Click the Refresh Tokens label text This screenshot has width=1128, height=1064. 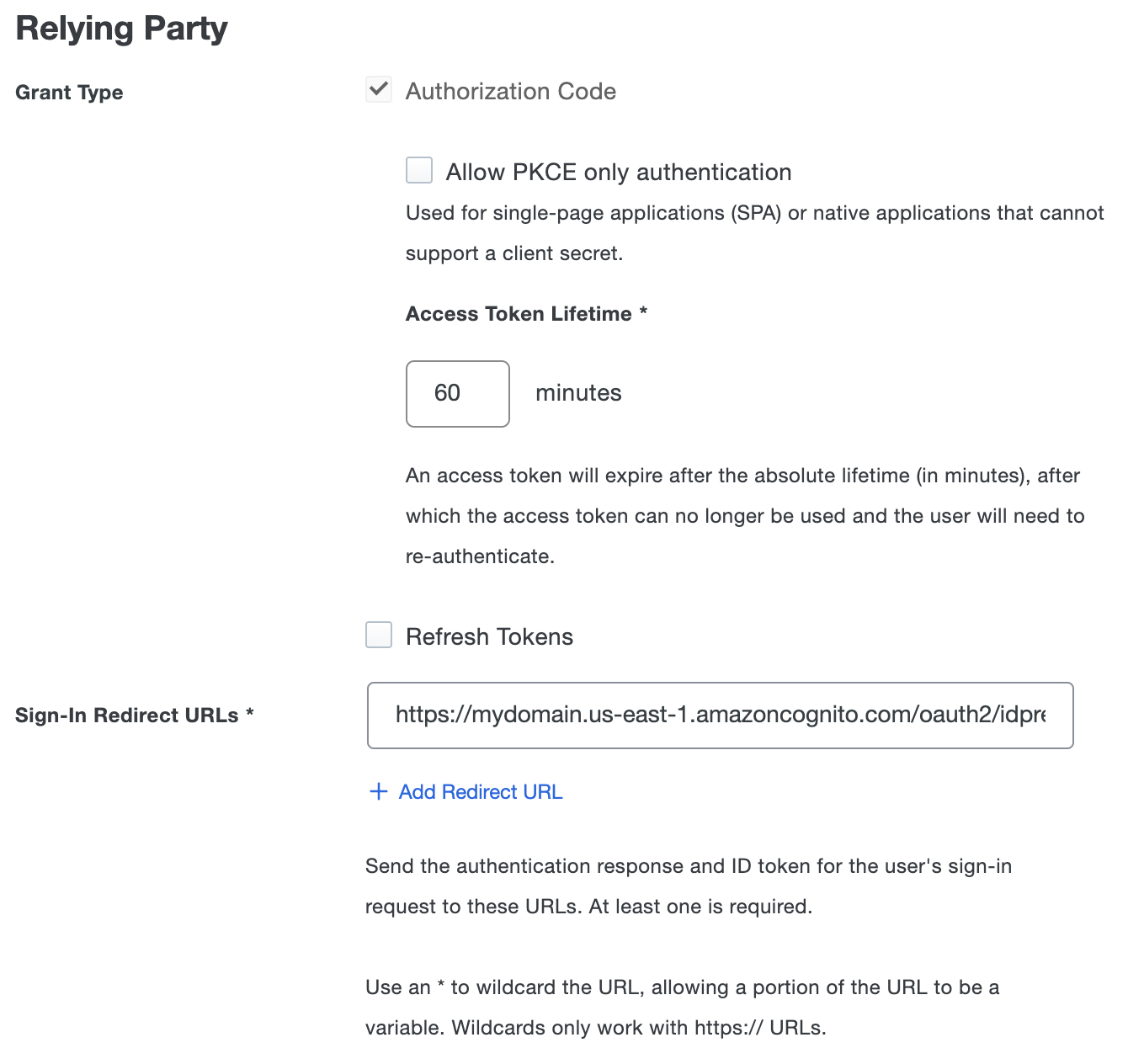[x=489, y=636]
